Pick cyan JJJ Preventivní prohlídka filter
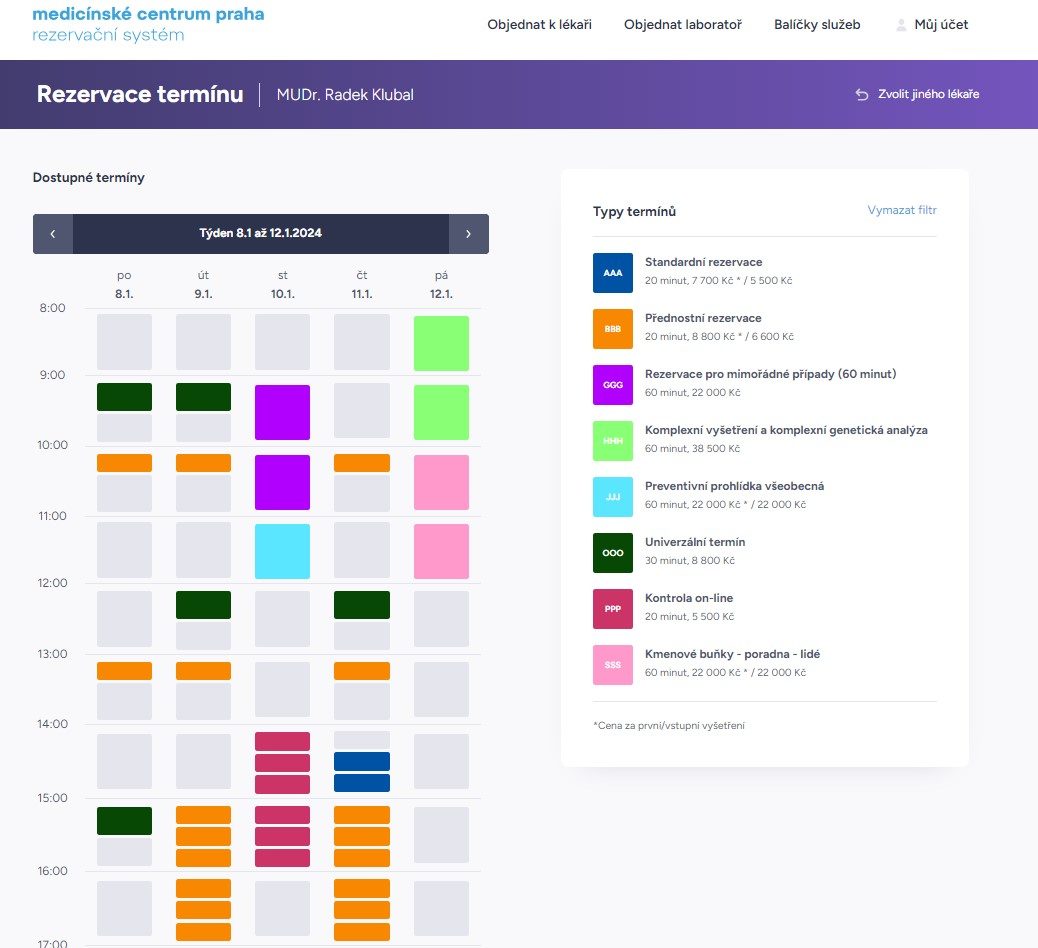Viewport: 1038px width, 948px height. (613, 497)
